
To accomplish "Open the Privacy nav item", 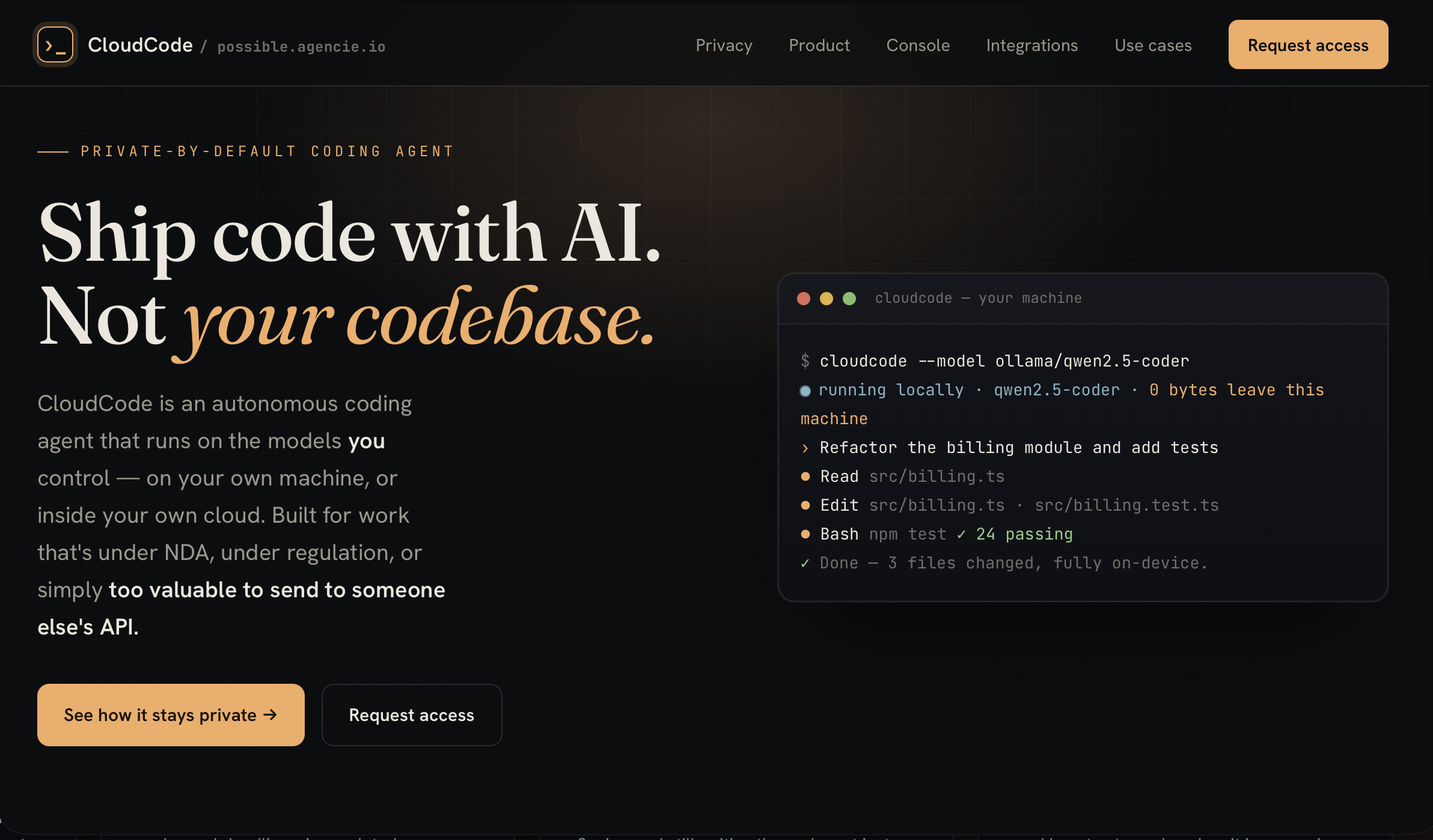I will (724, 45).
